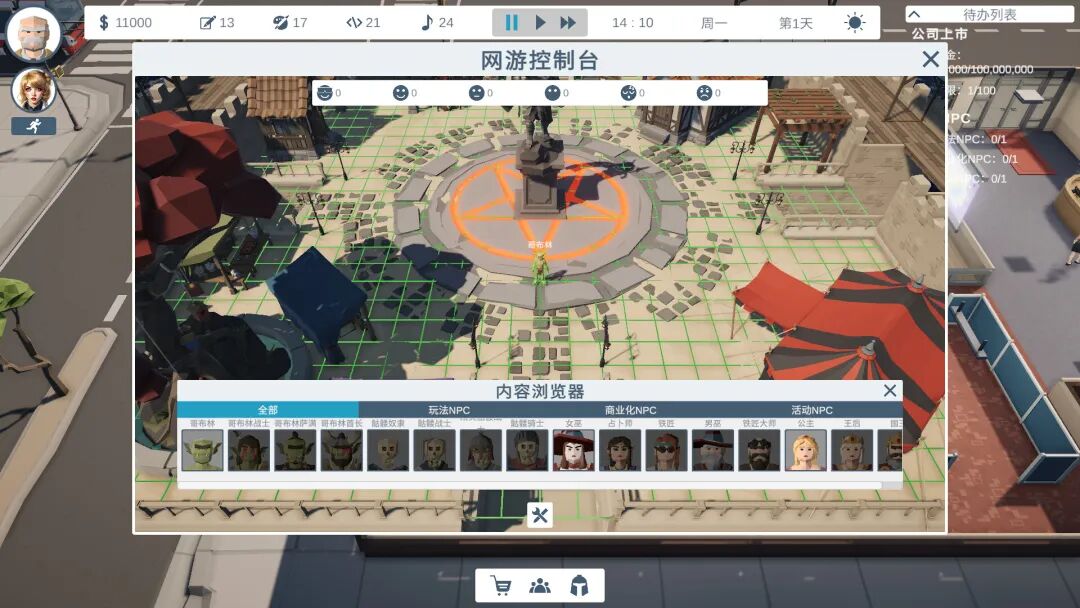Toggle the laughing emotion counter filter
The image size is (1080, 608).
324,91
